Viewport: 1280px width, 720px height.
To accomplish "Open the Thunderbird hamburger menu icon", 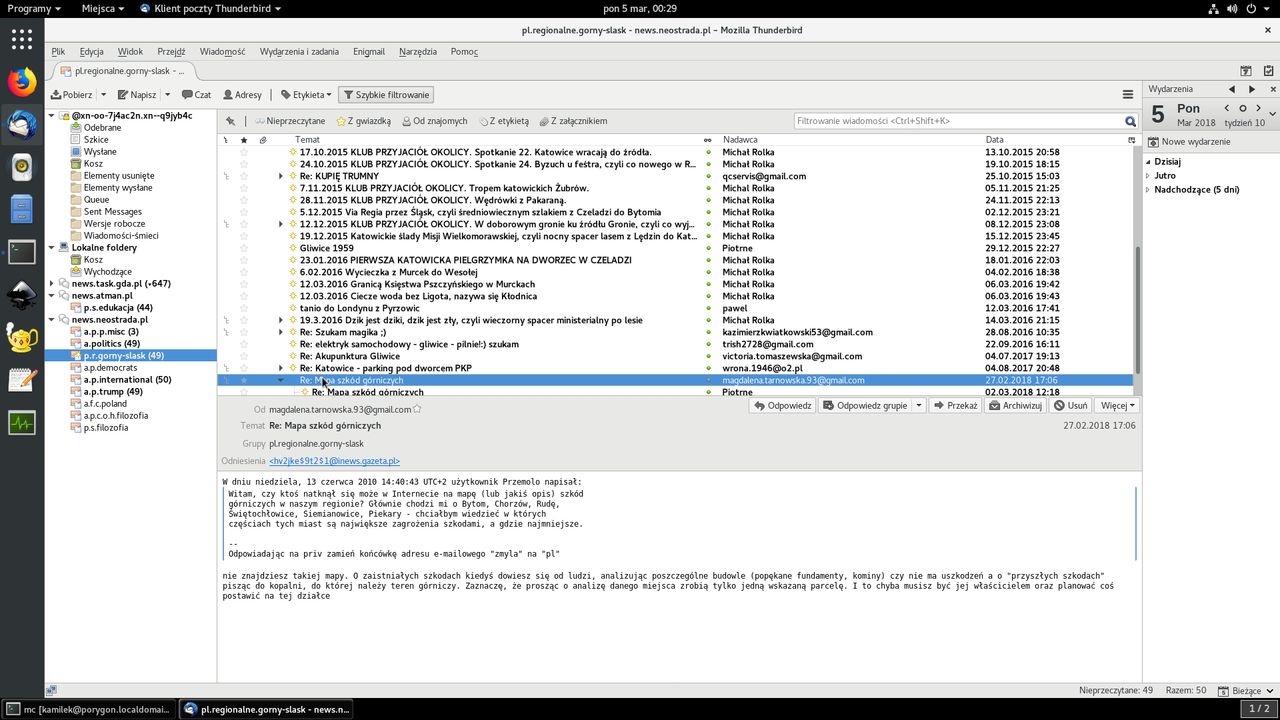I will (x=1127, y=95).
